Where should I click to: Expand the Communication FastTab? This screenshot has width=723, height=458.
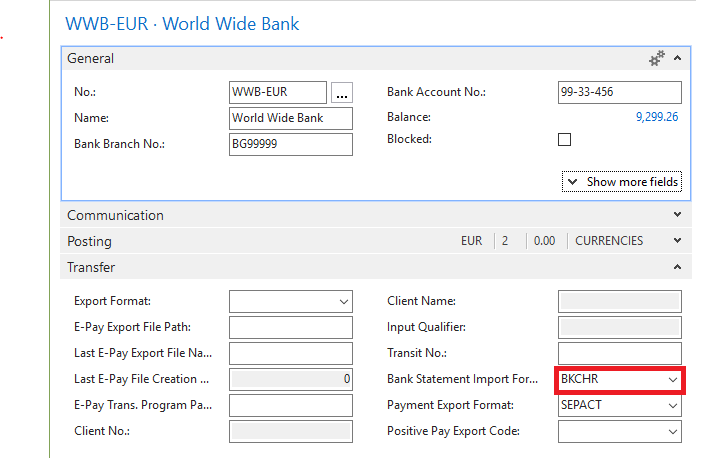tap(677, 215)
